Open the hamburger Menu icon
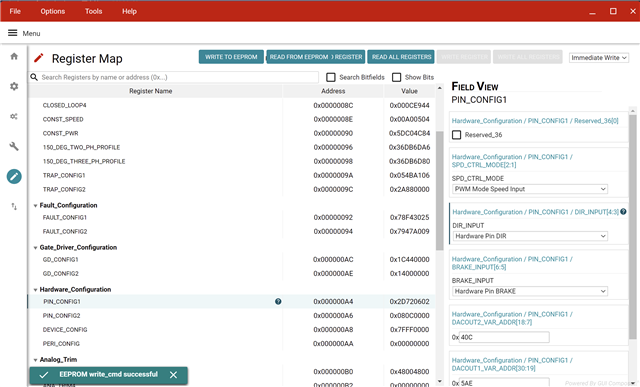The width and height of the screenshot is (640, 387). point(13,33)
